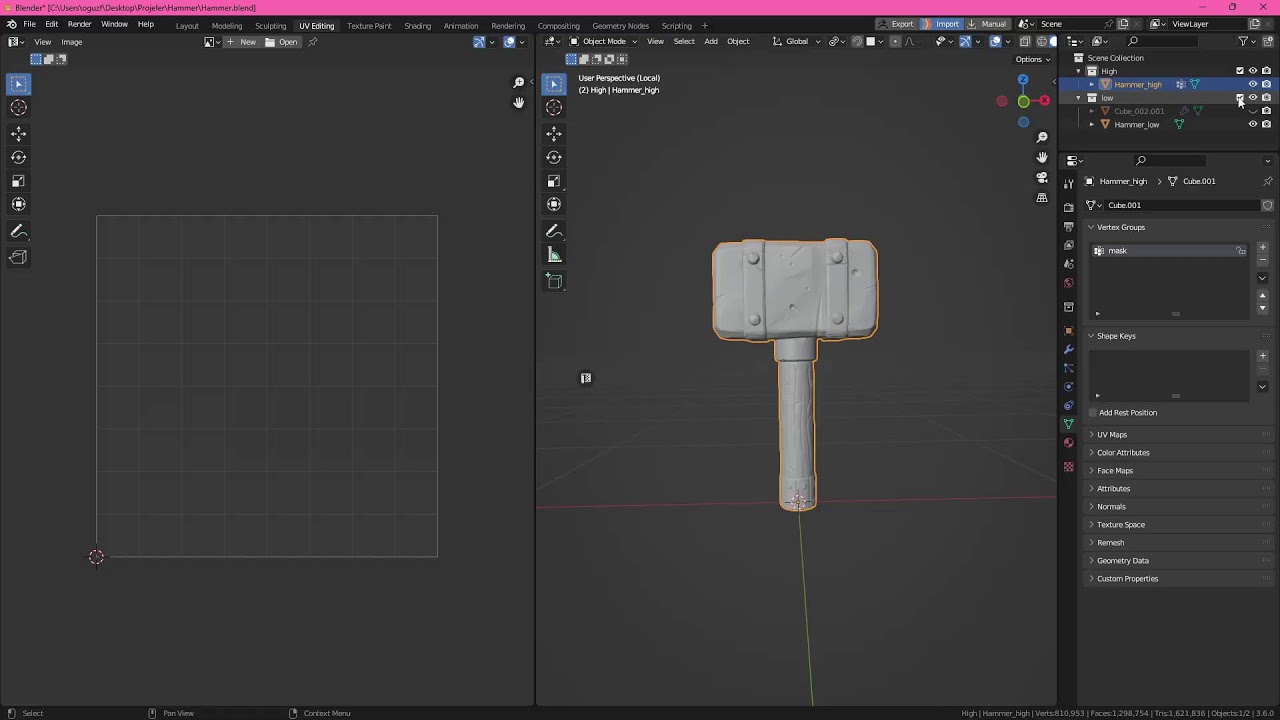Click the pan hand icon in 3D viewport
The image size is (1280, 720).
pos(1042,157)
